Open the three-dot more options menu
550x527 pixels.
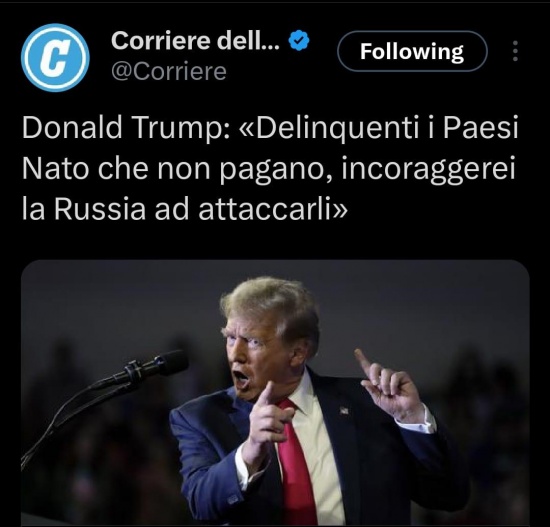pyautogui.click(x=515, y=51)
